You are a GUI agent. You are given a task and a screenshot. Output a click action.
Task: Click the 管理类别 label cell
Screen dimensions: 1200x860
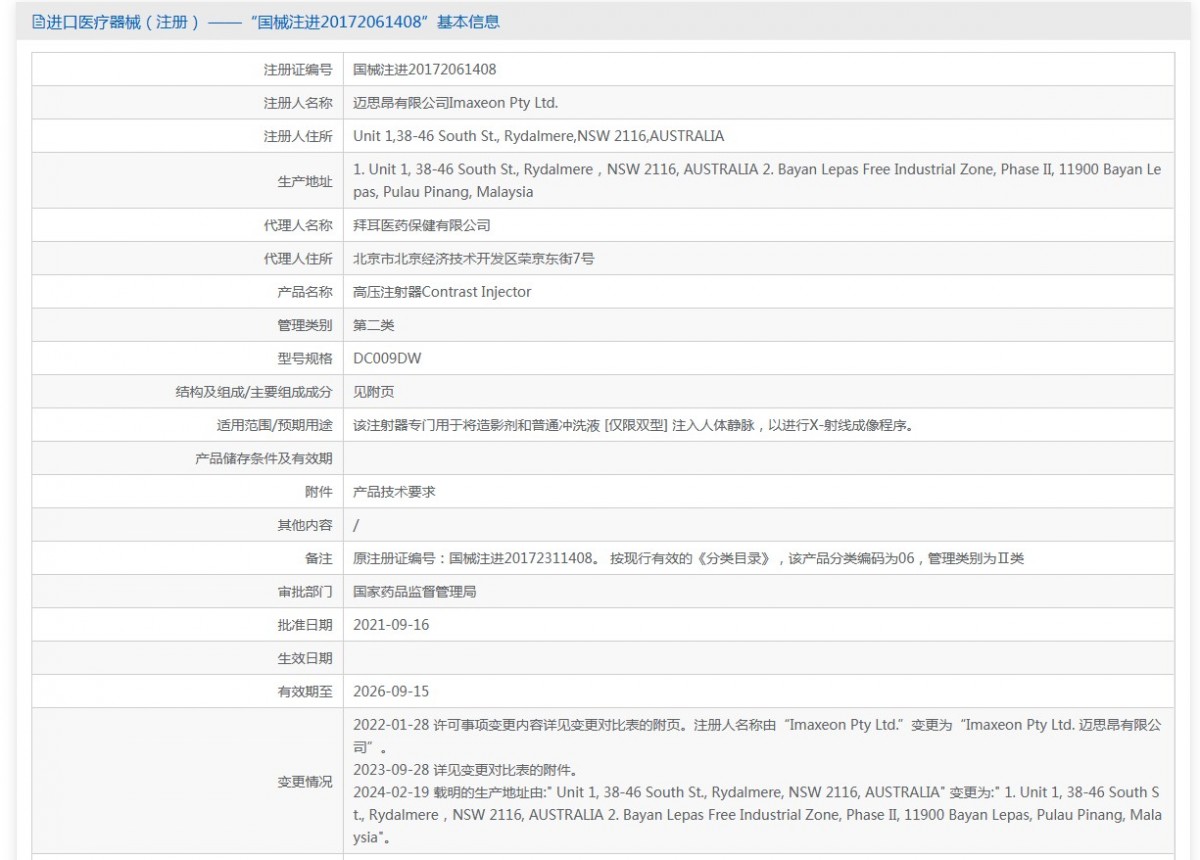187,324
